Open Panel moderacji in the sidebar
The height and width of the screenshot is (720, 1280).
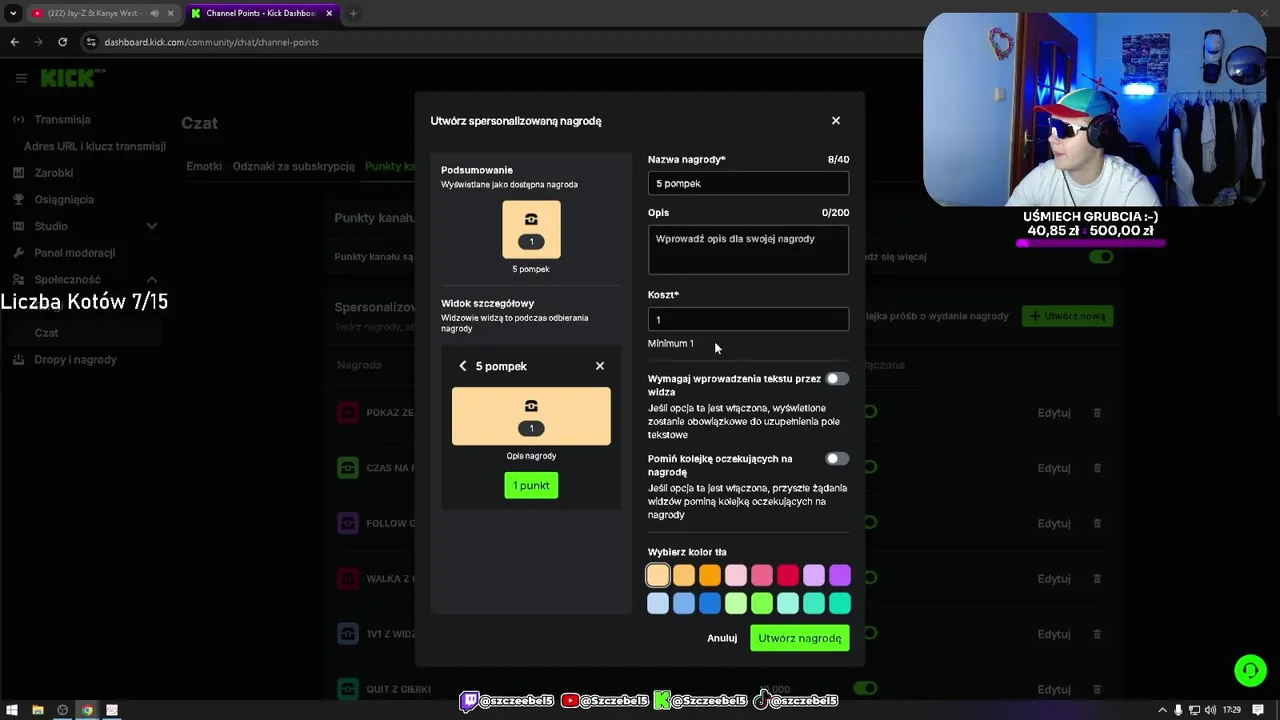click(74, 253)
